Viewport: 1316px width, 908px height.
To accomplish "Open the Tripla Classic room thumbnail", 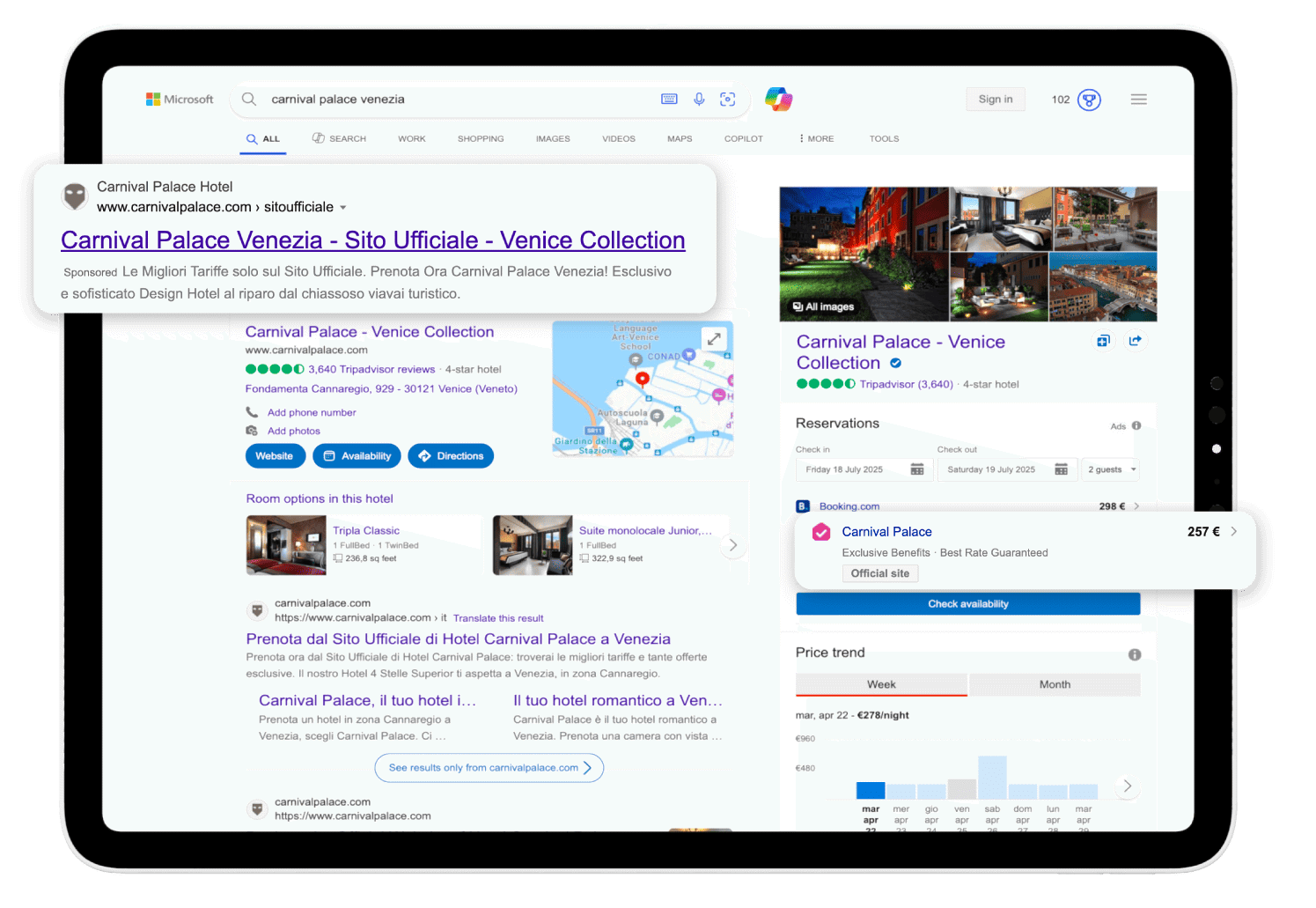I will pos(286,545).
